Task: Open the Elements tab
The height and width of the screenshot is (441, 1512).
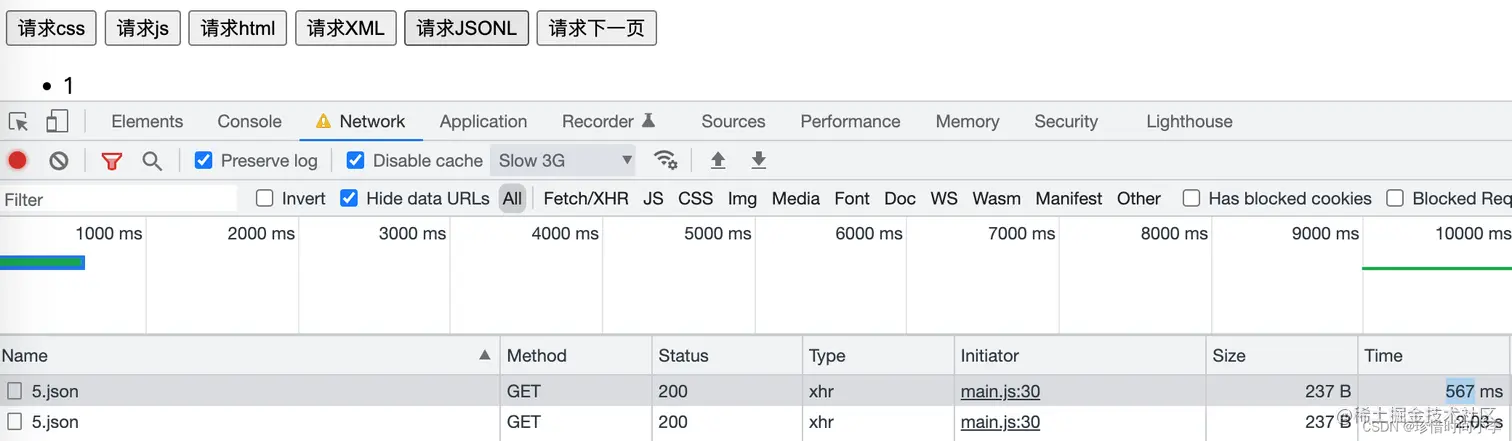Action: [x=147, y=121]
